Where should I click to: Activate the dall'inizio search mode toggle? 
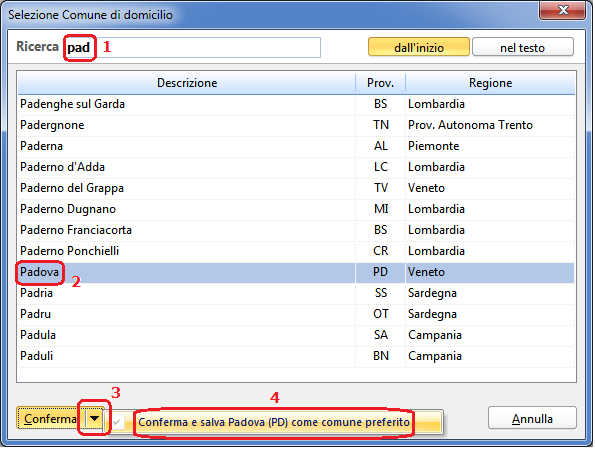pyautogui.click(x=419, y=47)
